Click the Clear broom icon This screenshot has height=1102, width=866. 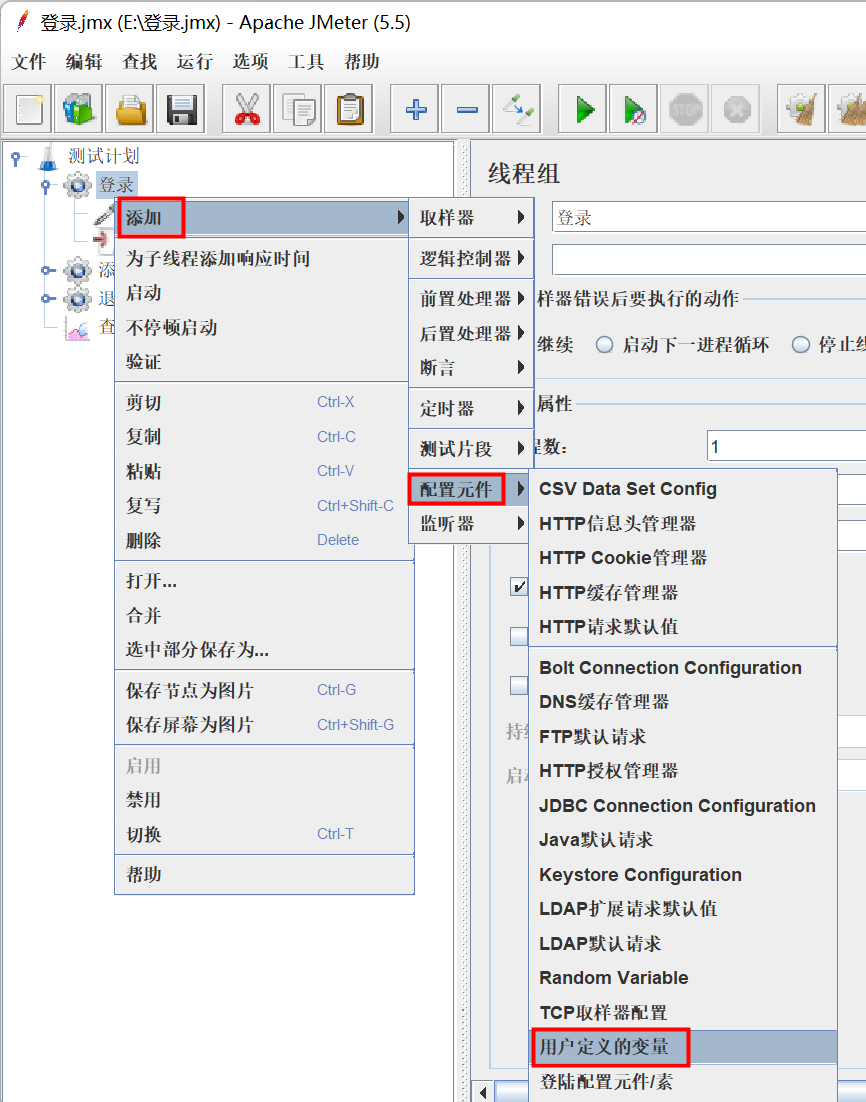[x=802, y=109]
